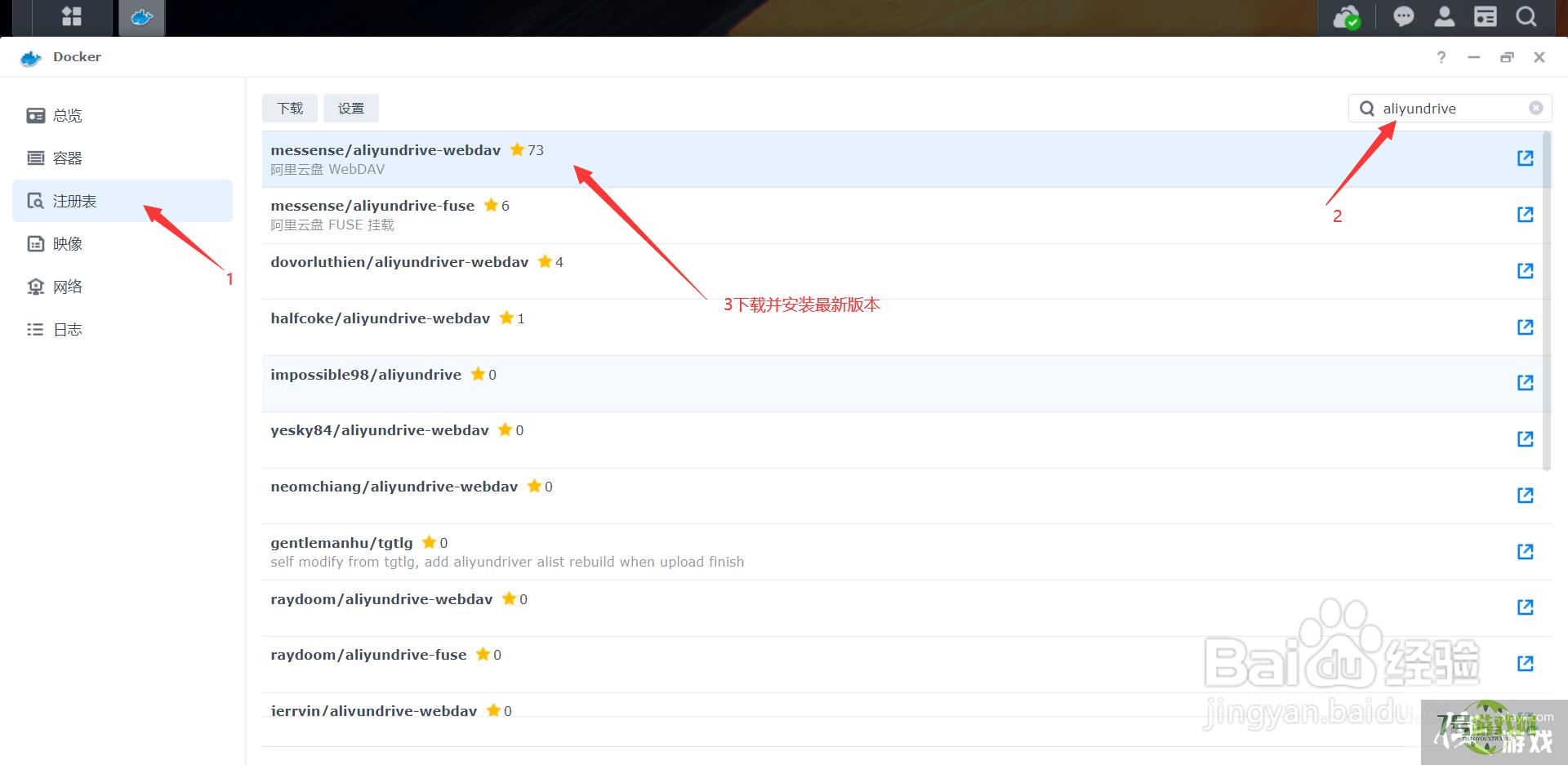Select yesky84/aliyundrive-webdav row
1568x765 pixels.
point(902,440)
